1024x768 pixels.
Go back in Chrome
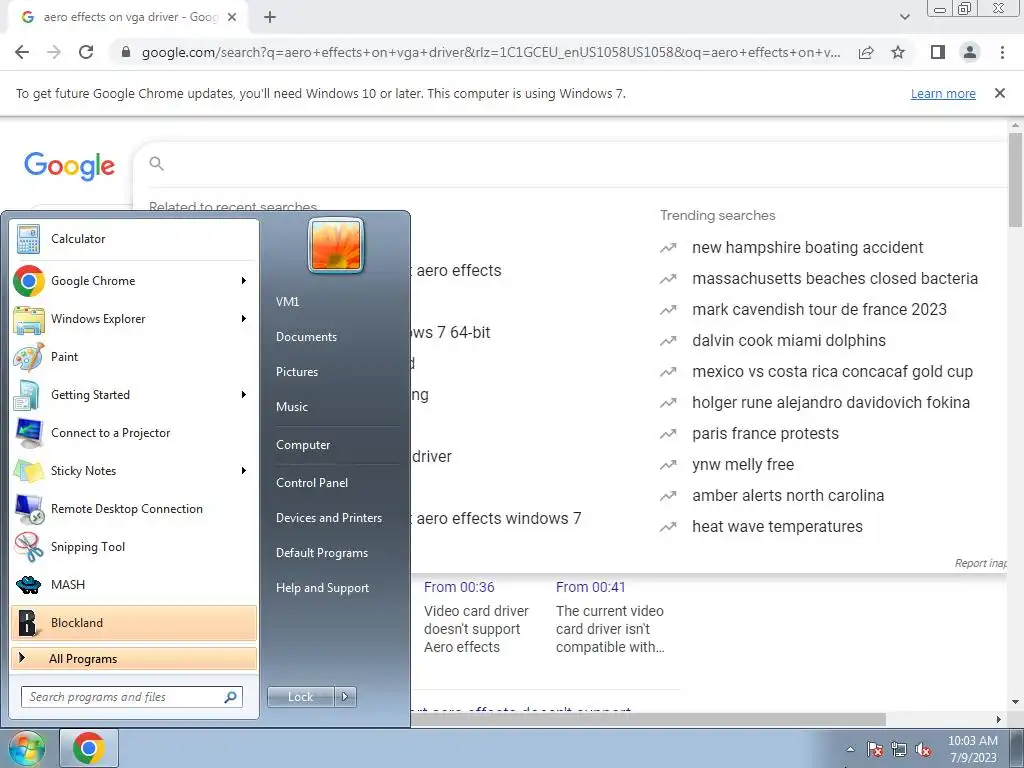tap(22, 52)
